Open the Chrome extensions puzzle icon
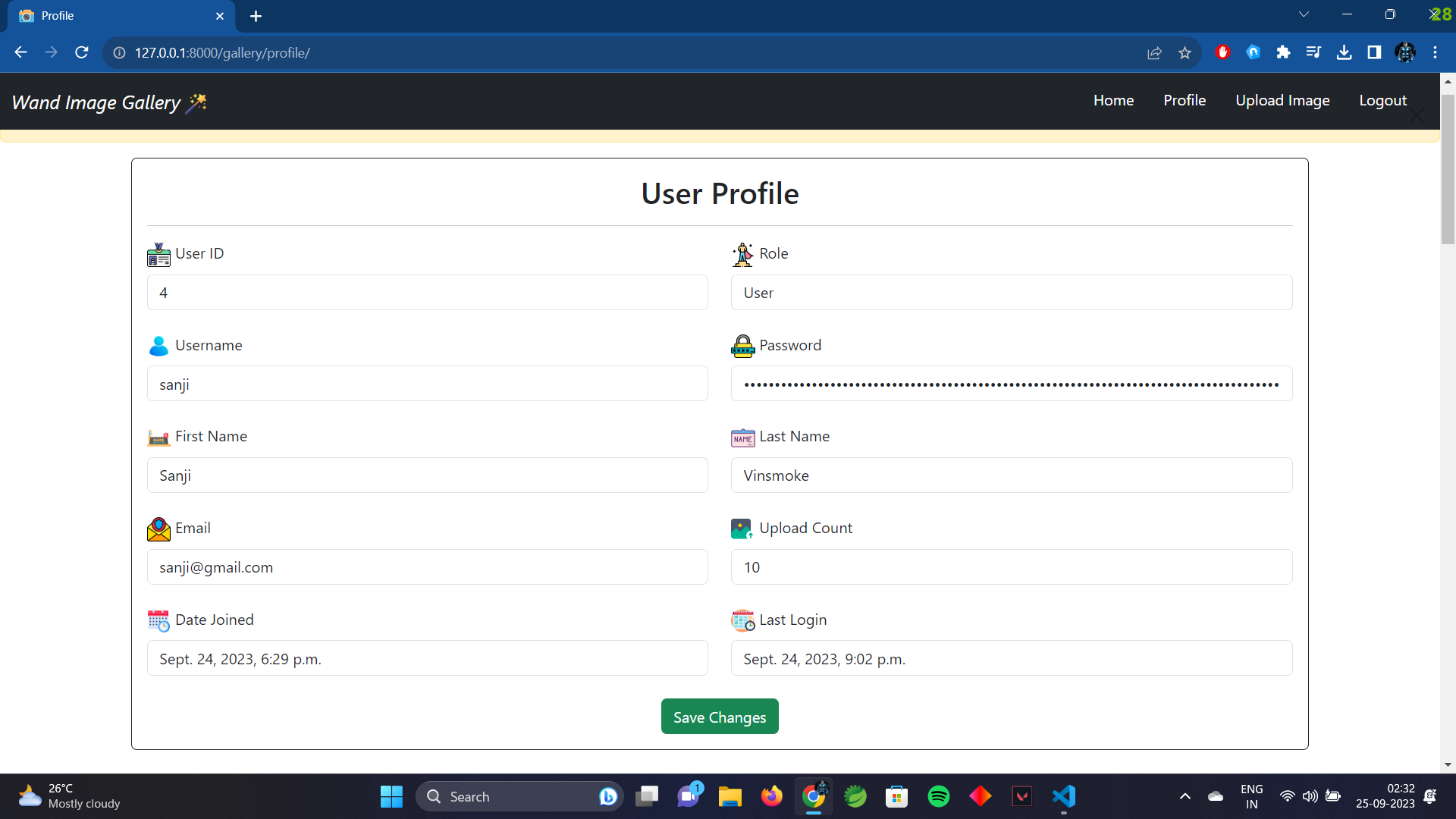This screenshot has width=1456, height=819. click(x=1283, y=52)
